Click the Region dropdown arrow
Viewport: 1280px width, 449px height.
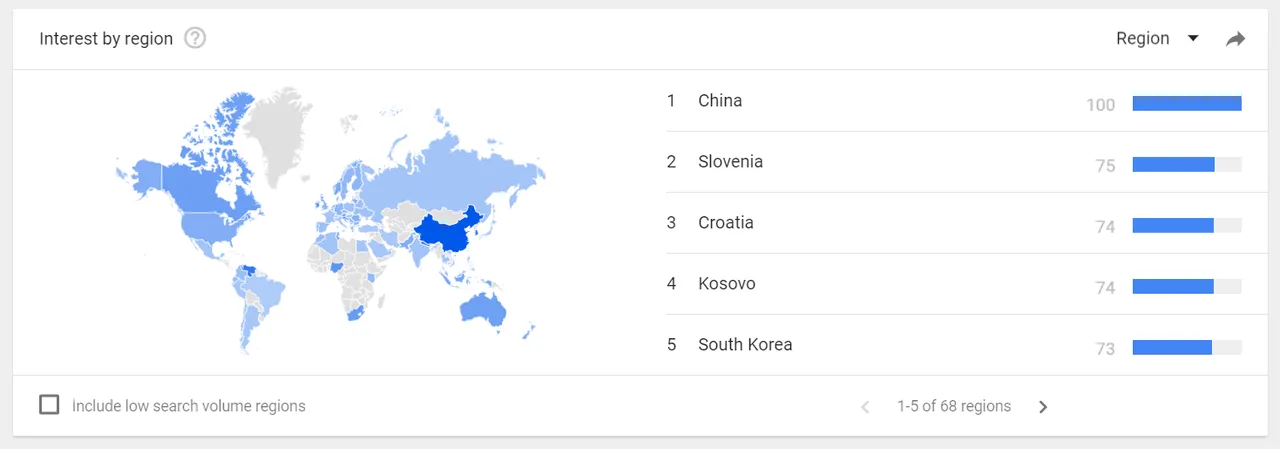pos(1192,39)
